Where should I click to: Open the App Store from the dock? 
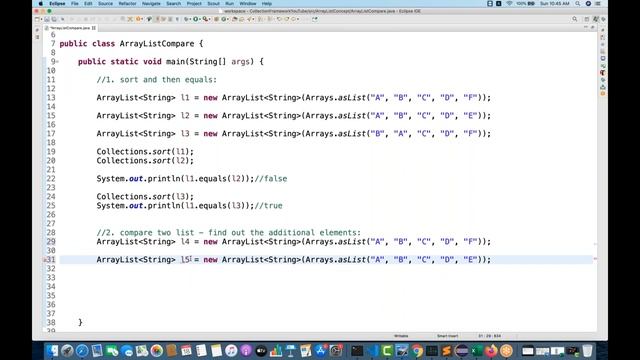pos(320,351)
